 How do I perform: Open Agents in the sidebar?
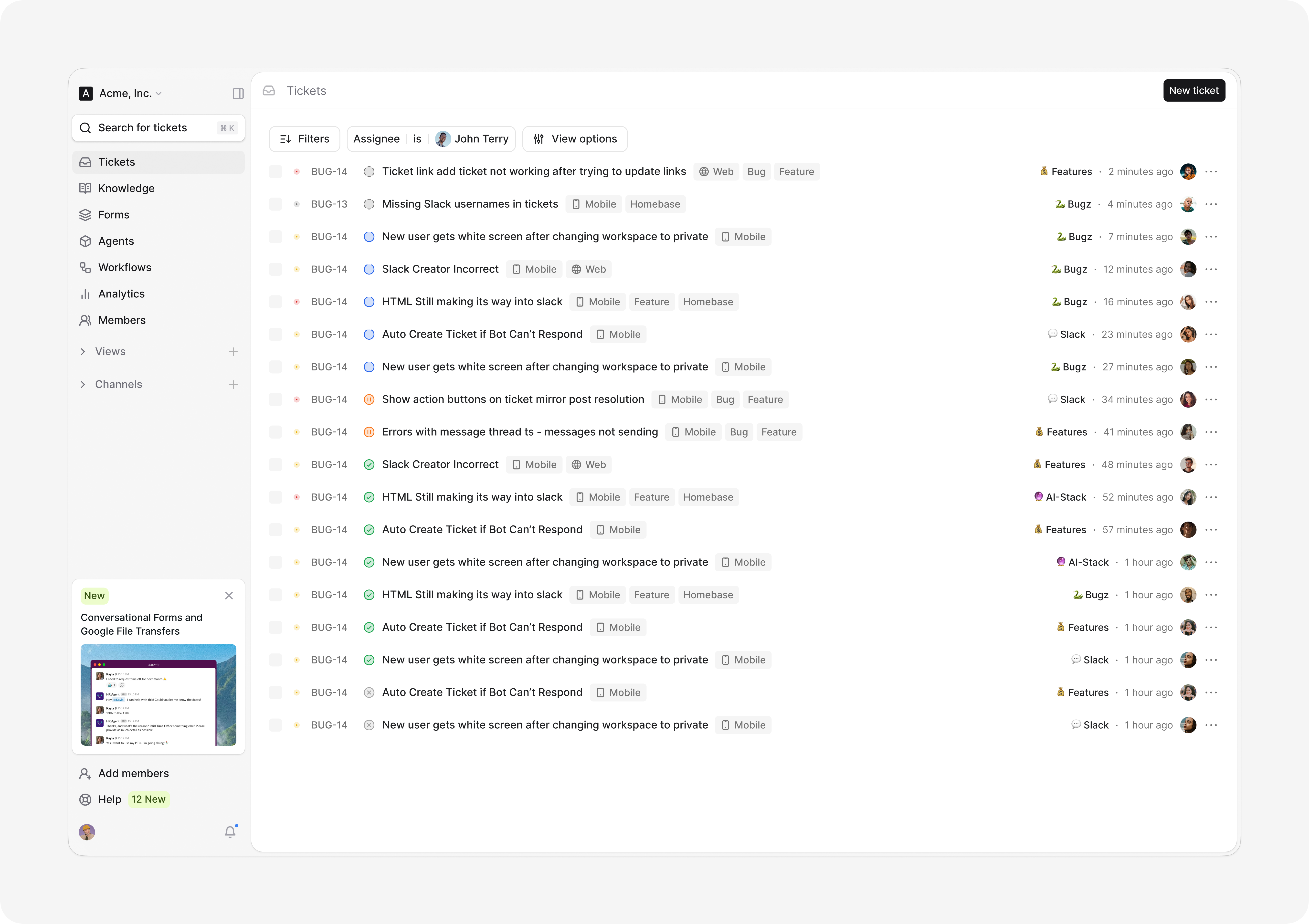158,241
